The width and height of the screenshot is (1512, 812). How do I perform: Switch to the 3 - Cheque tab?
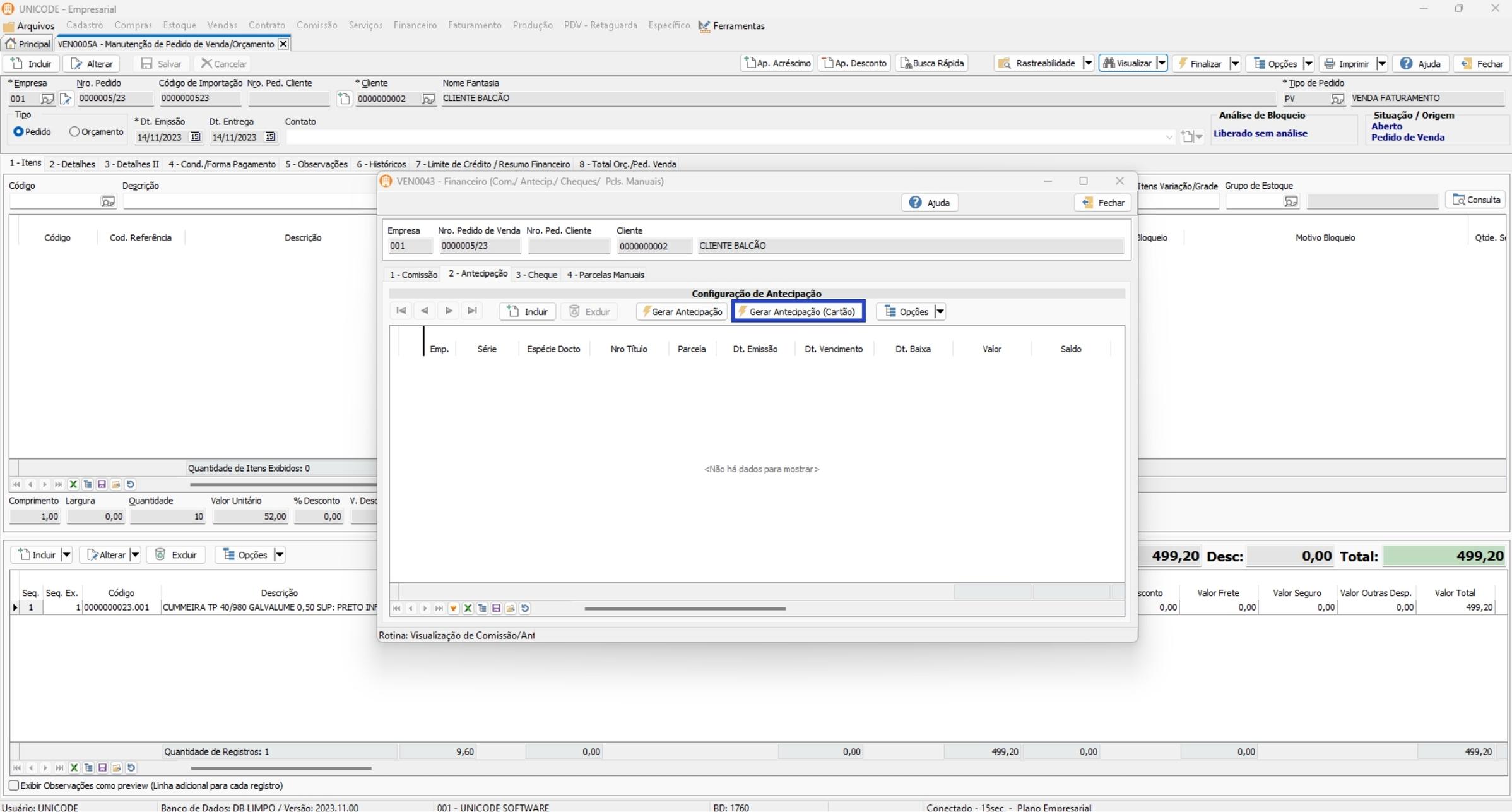coord(536,275)
